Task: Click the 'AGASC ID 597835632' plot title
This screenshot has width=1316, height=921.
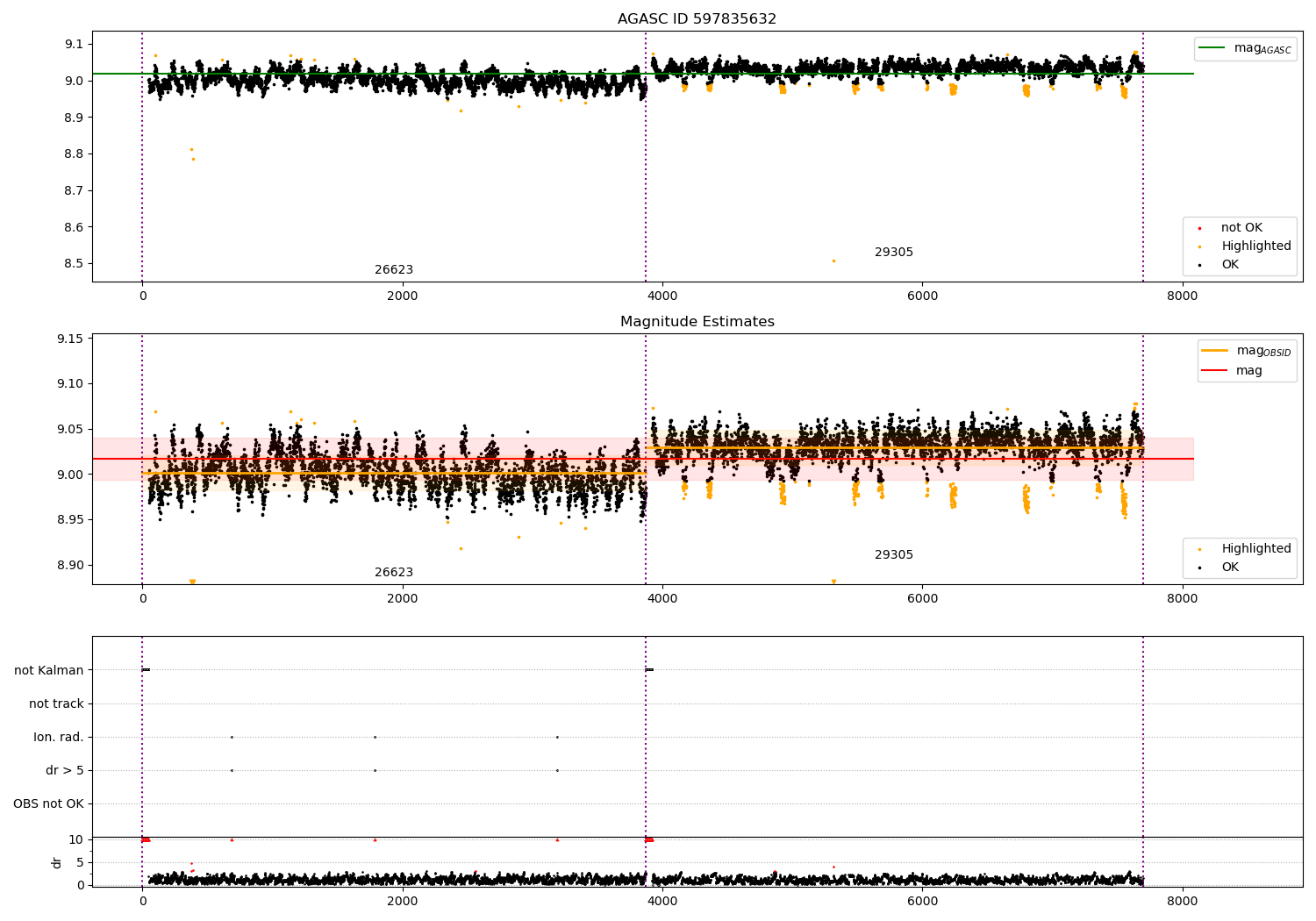Action: click(x=697, y=19)
